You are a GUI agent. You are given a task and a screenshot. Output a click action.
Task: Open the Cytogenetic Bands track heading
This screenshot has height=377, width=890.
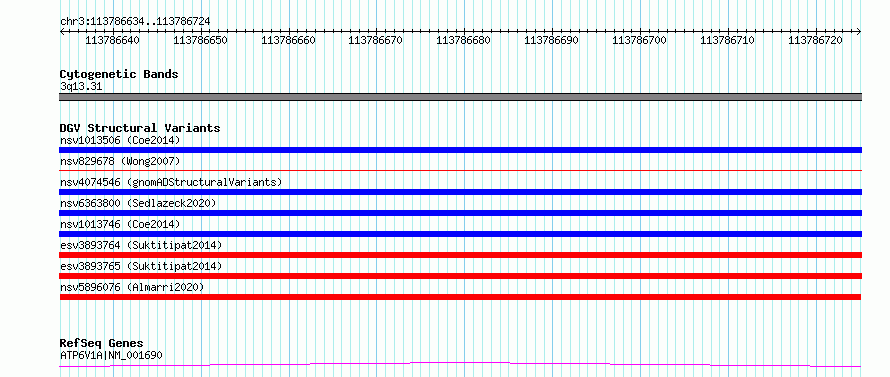click(x=119, y=74)
